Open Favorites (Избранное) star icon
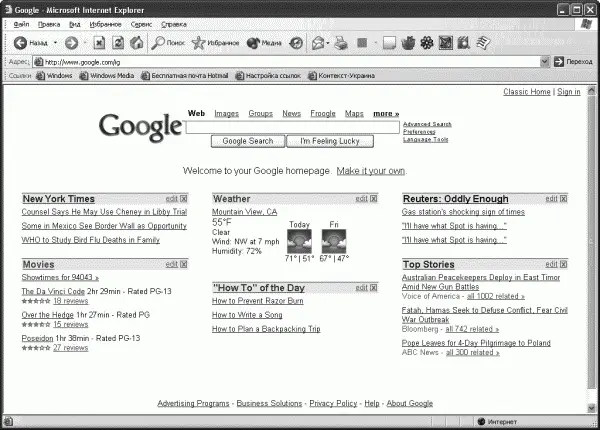Viewport: 600px width, 430px height. 200,43
